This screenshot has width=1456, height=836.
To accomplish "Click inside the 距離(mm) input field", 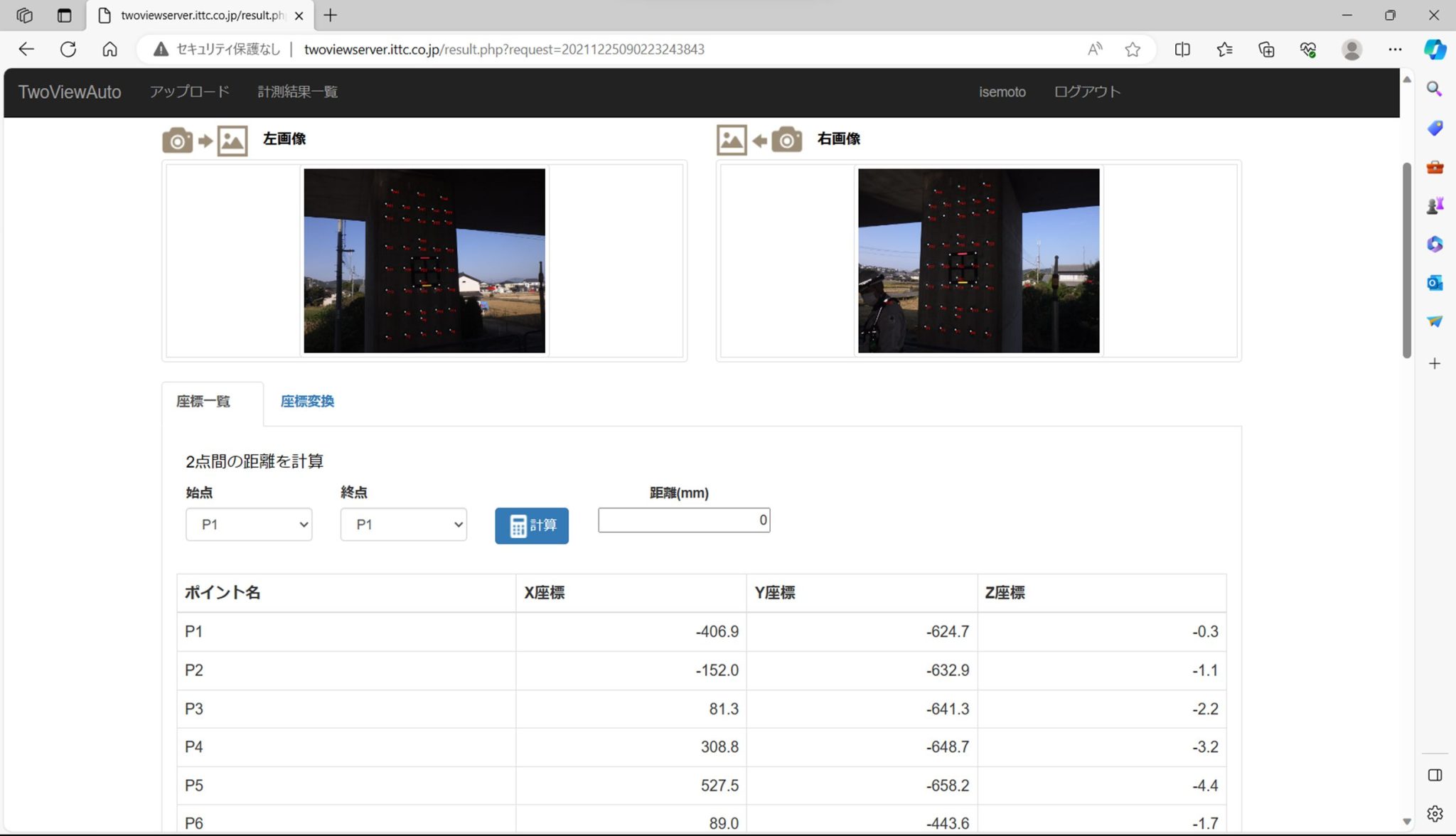I will [x=682, y=520].
